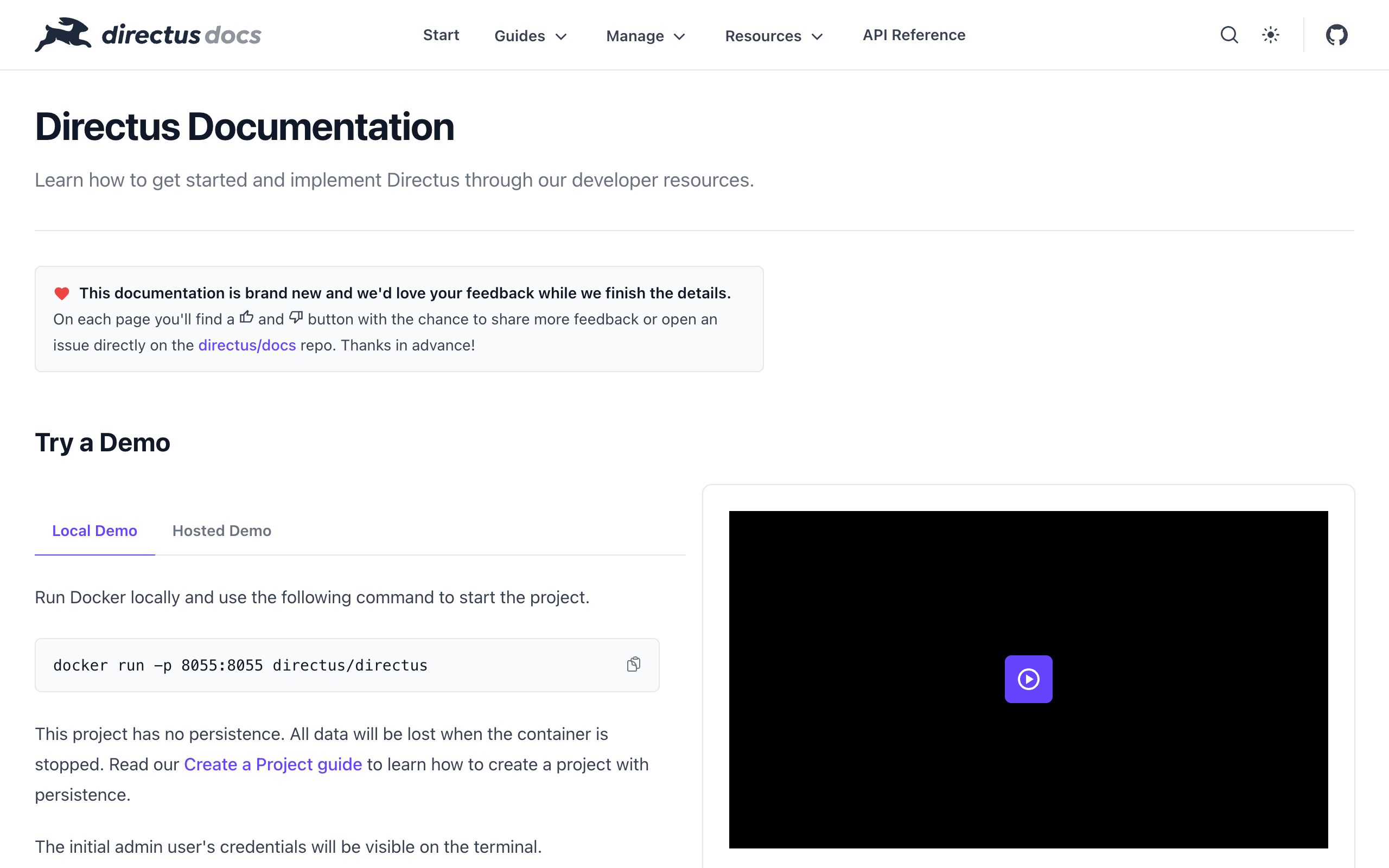
Task: Open the GitHub repository icon
Action: (1336, 35)
